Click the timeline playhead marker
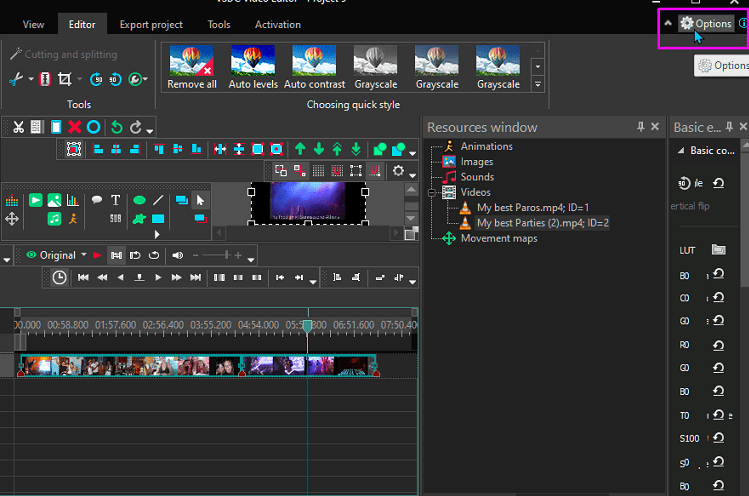This screenshot has width=749, height=496. (308, 326)
